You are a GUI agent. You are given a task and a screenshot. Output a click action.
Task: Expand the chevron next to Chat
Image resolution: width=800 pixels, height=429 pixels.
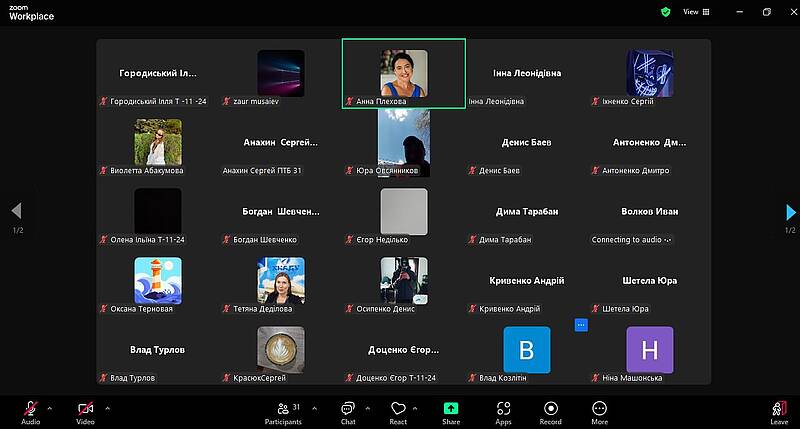(367, 407)
